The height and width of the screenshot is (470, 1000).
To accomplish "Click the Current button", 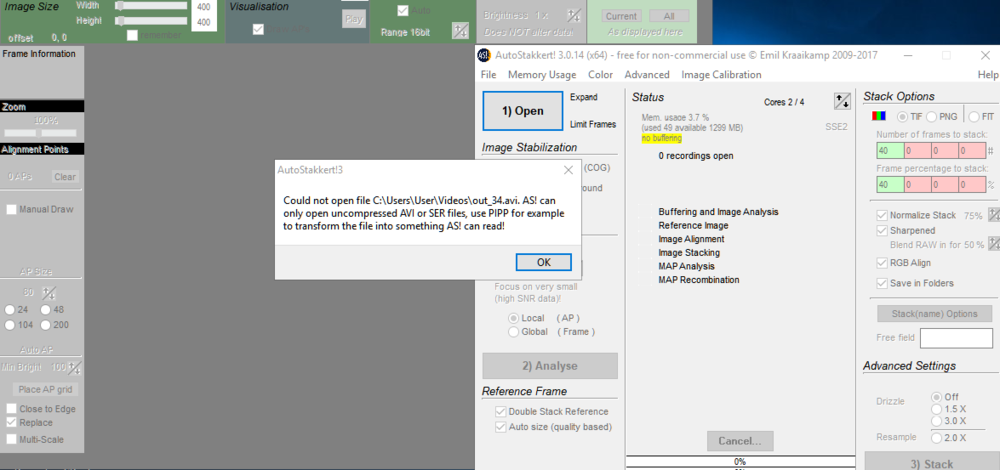I will 621,17.
